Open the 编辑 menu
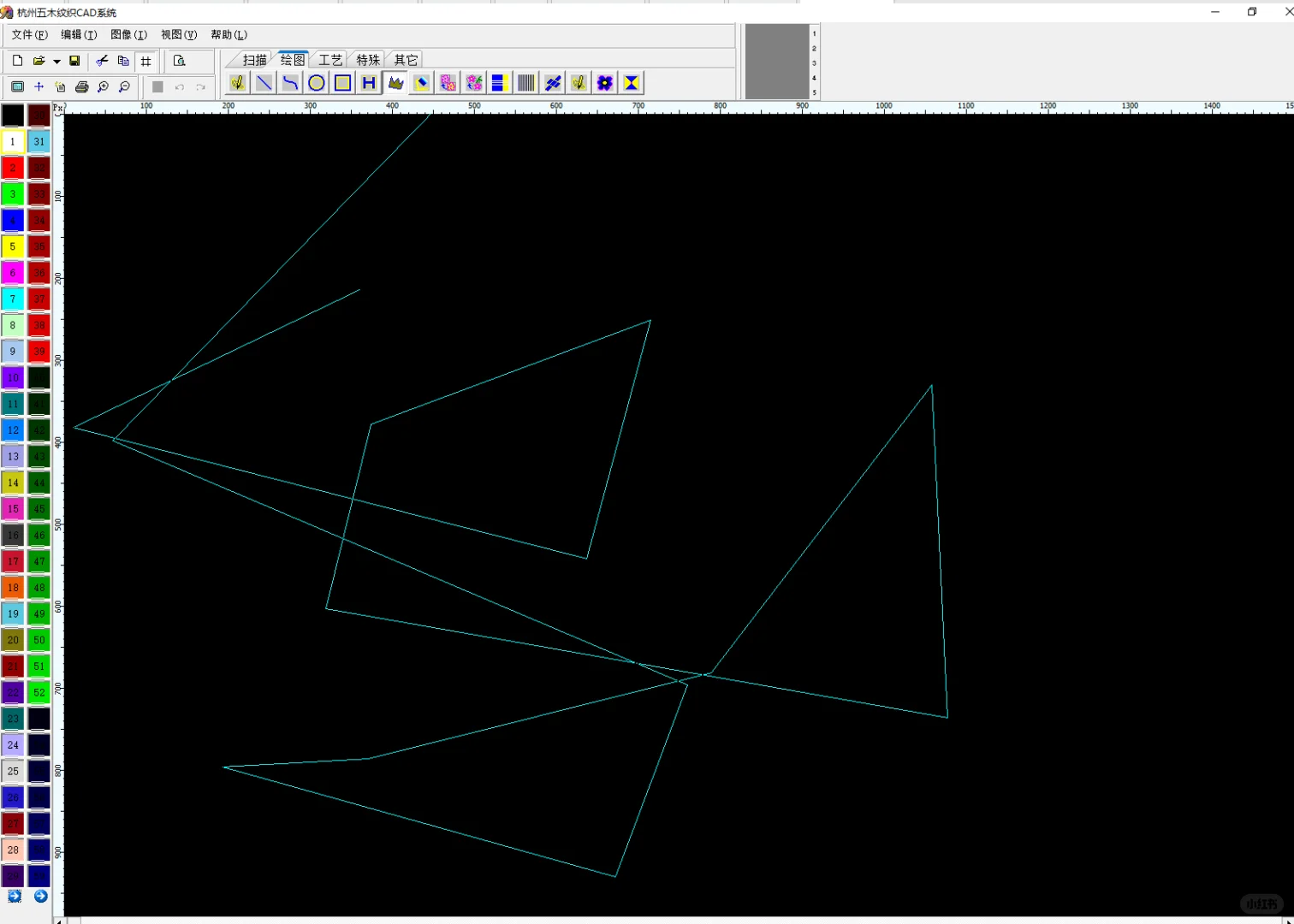1294x924 pixels. 79,35
